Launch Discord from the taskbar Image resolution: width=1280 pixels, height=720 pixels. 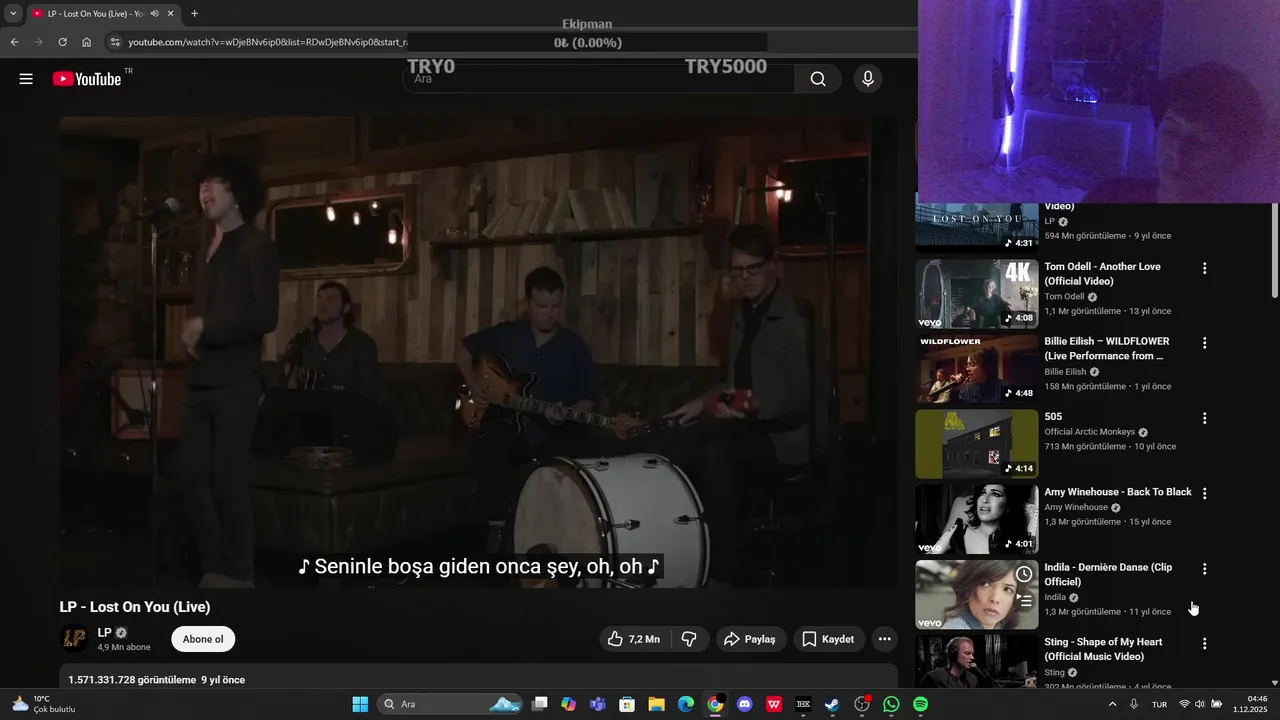[744, 704]
